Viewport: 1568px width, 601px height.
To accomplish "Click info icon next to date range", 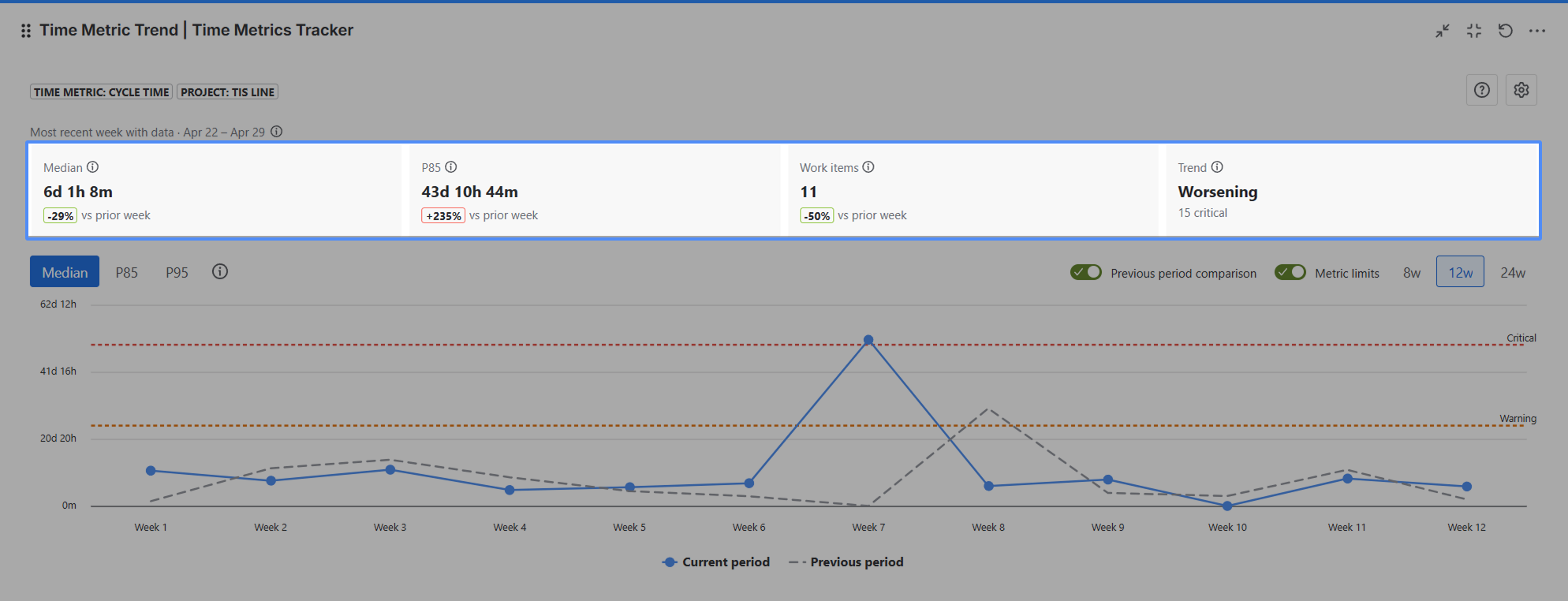I will tap(277, 132).
